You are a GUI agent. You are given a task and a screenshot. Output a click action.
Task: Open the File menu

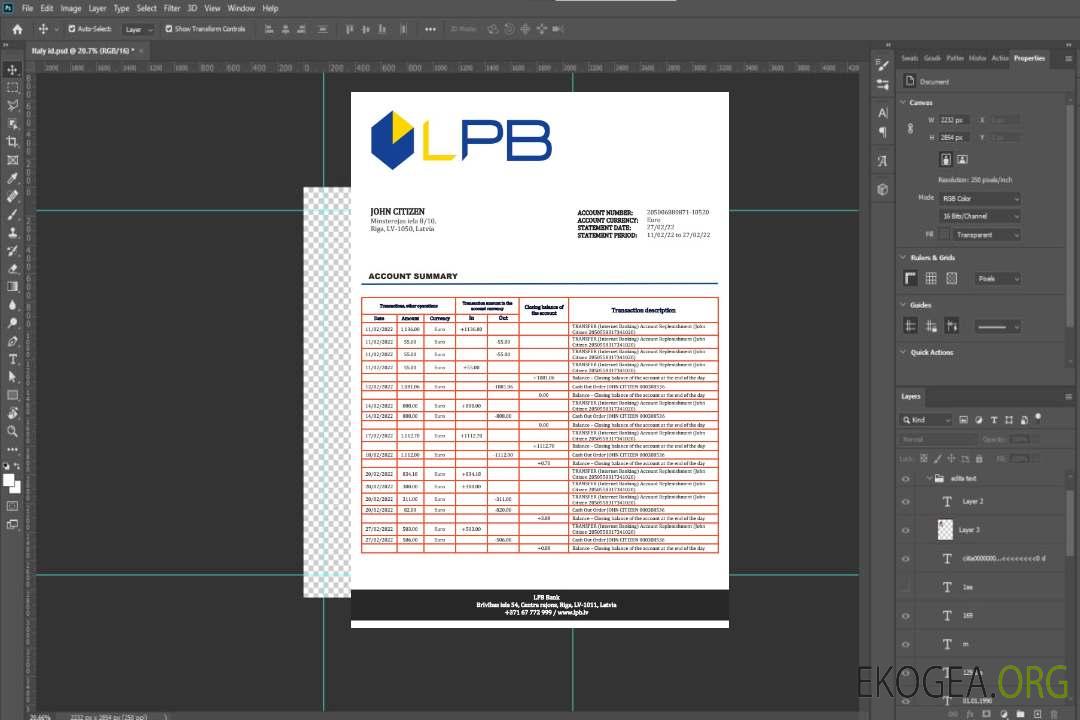pyautogui.click(x=27, y=8)
